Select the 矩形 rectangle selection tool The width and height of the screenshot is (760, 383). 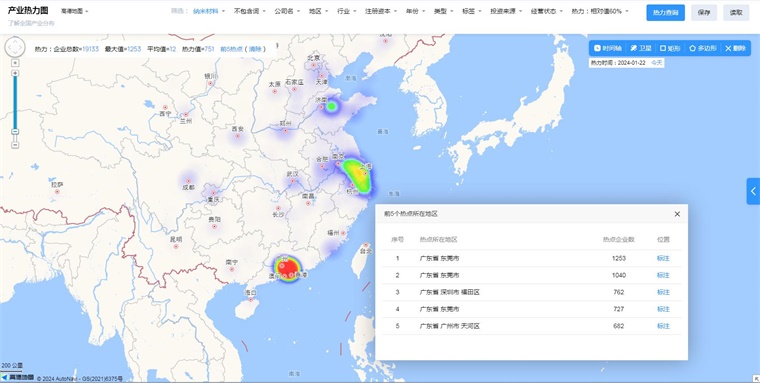pyautogui.click(x=670, y=48)
